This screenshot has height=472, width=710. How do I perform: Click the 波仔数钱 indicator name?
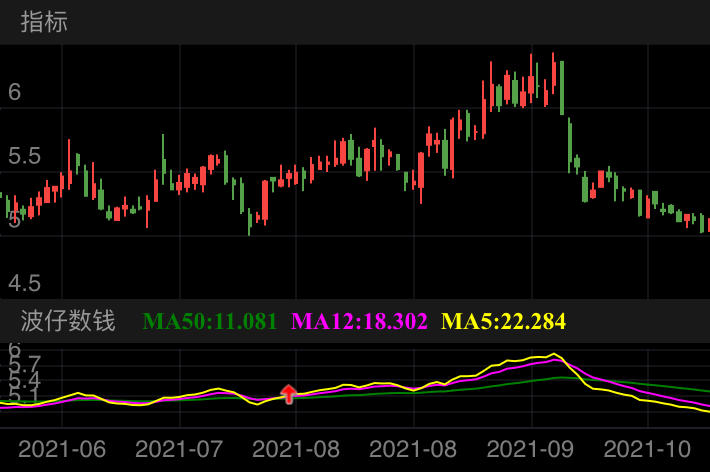click(68, 321)
